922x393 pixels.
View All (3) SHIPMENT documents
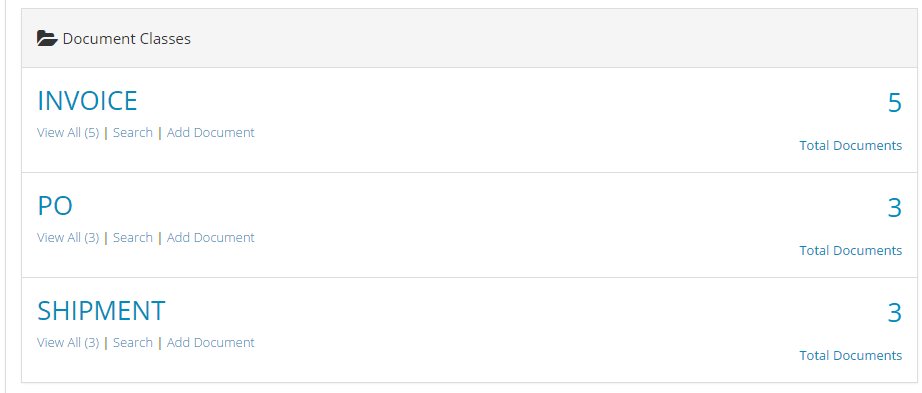68,342
